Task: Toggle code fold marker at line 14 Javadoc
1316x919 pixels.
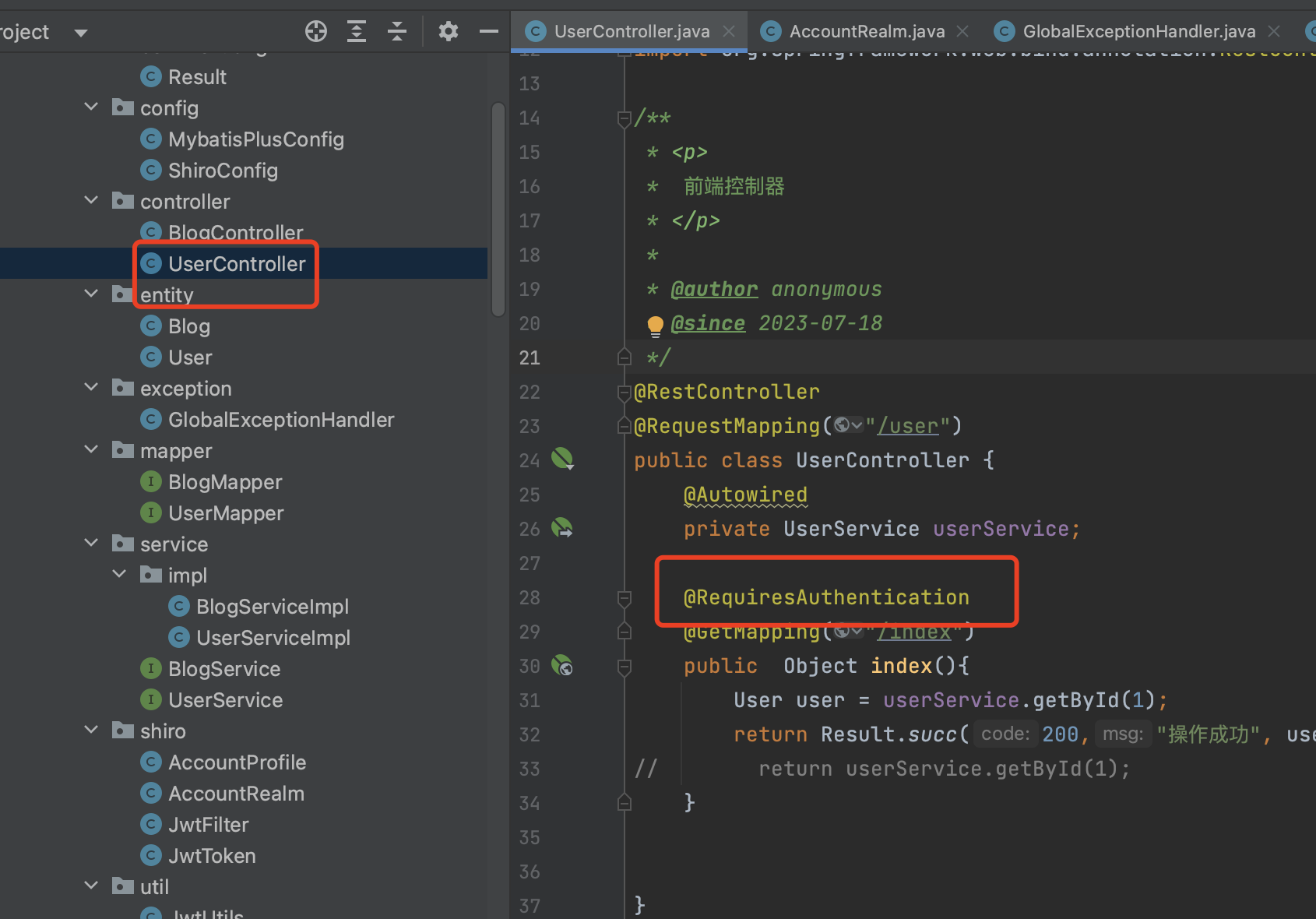Action: tap(624, 118)
